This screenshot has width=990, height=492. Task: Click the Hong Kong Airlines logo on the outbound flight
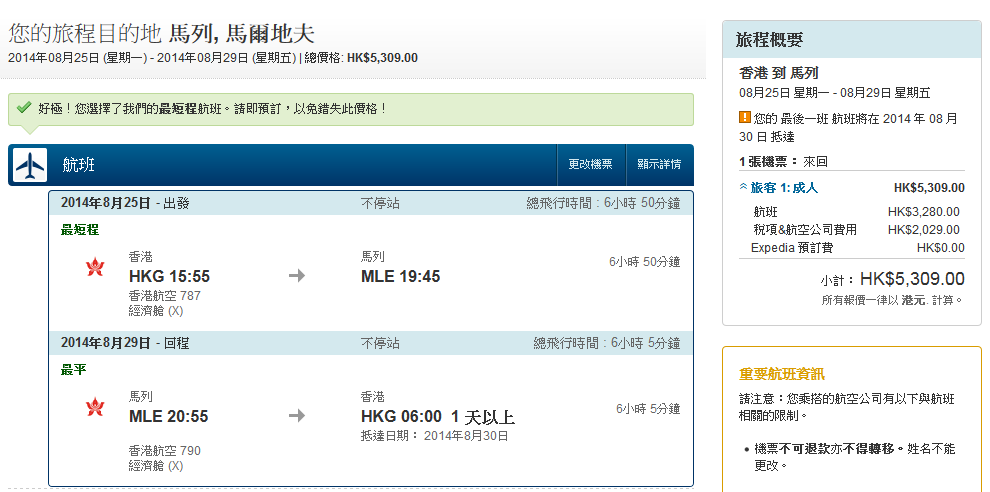coord(96,268)
